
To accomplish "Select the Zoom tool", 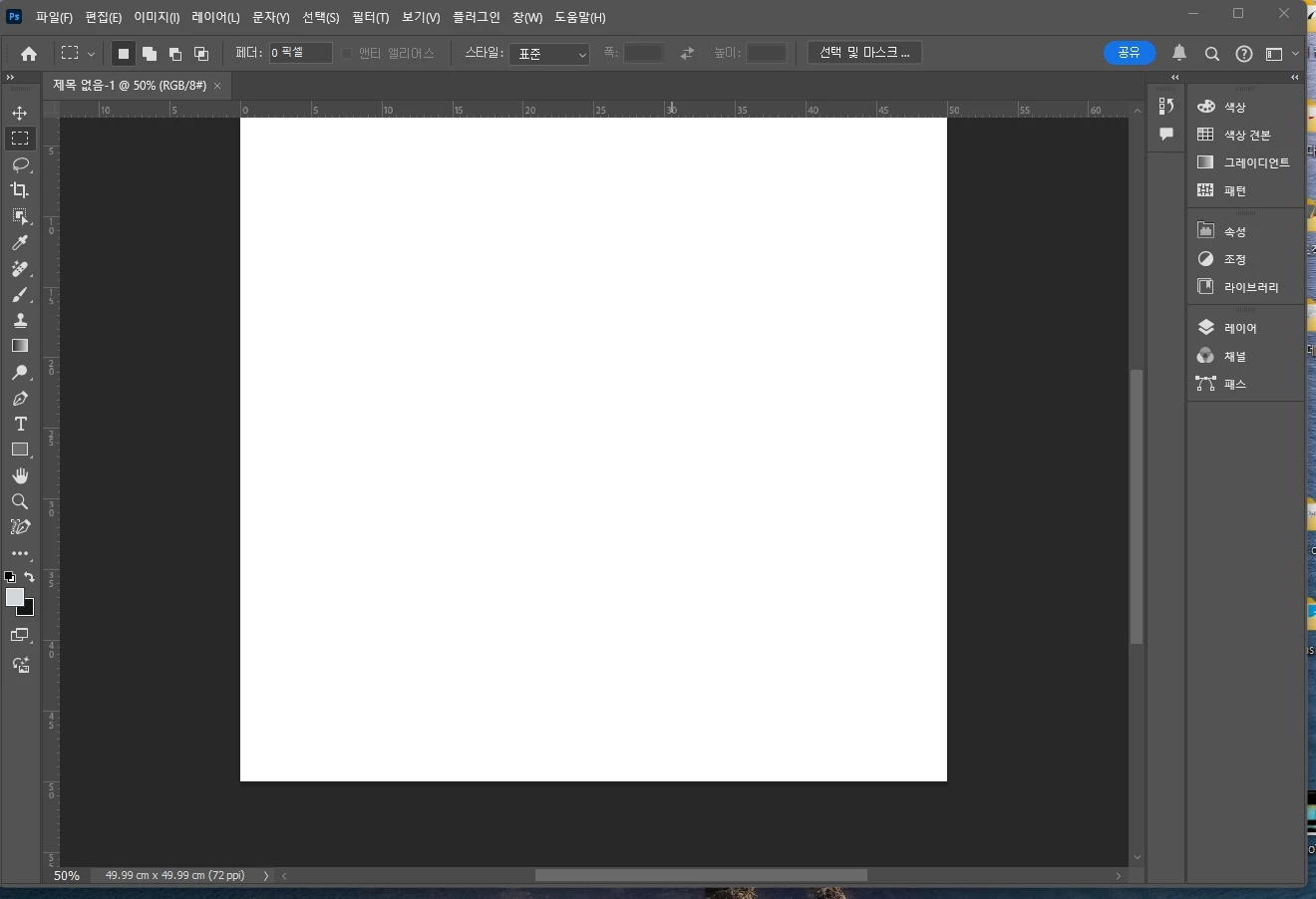I will tap(20, 501).
